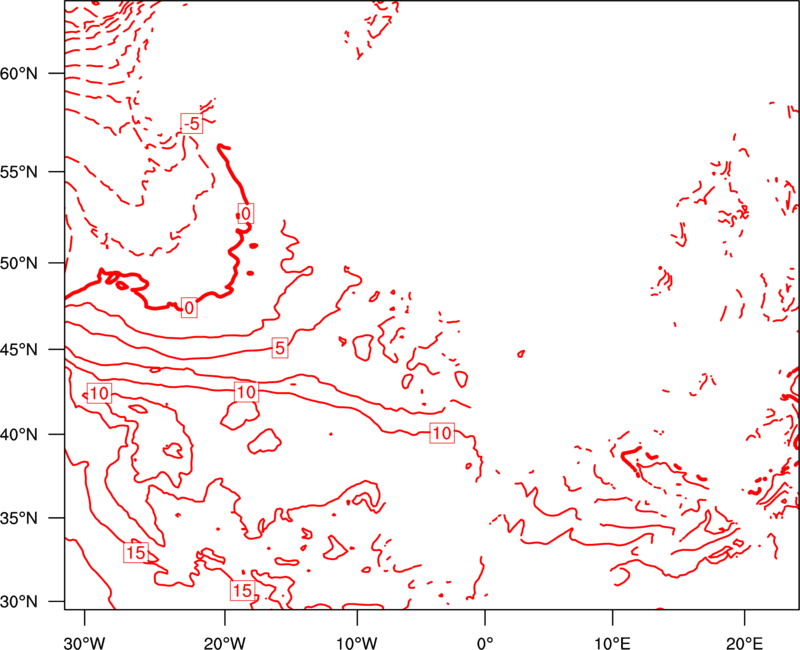Select the 45°N latitude label
Image resolution: width=800 pixels, height=650 pixels.
pos(19,349)
